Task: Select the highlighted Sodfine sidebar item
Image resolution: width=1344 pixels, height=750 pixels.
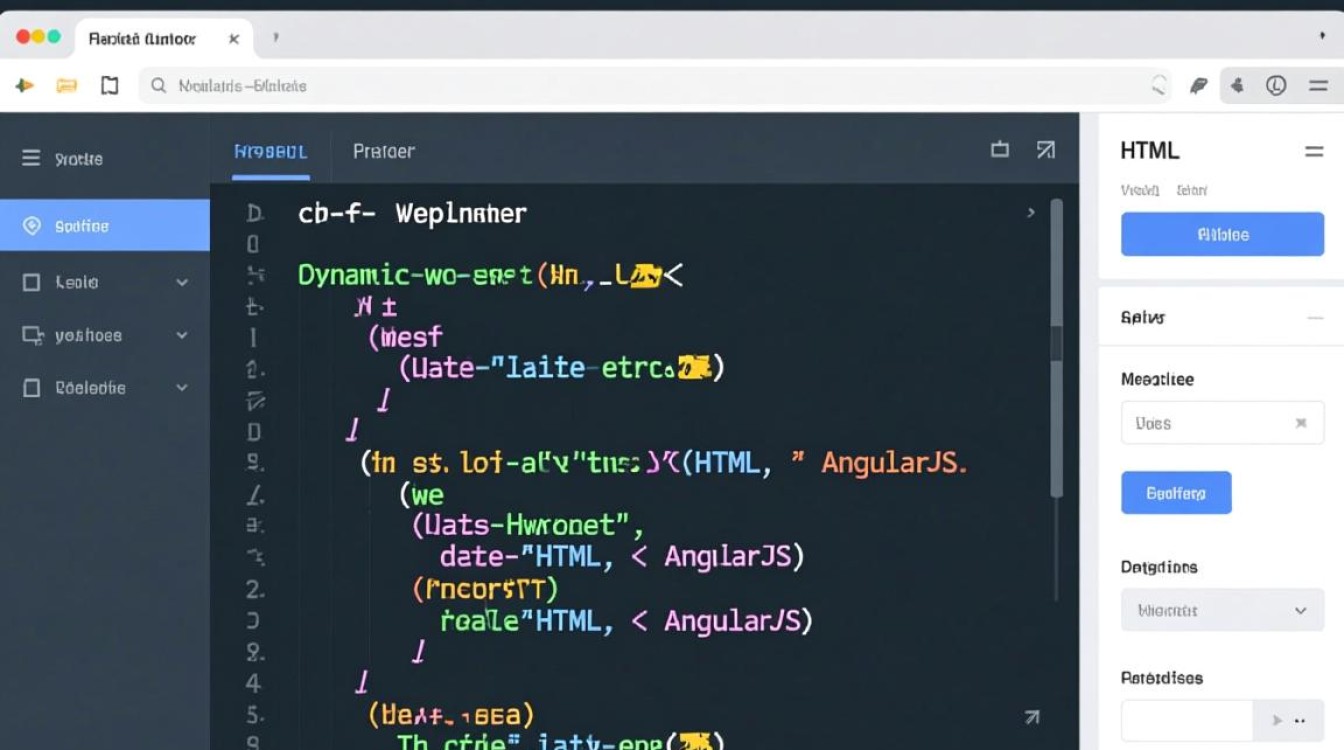Action: pyautogui.click(x=105, y=226)
